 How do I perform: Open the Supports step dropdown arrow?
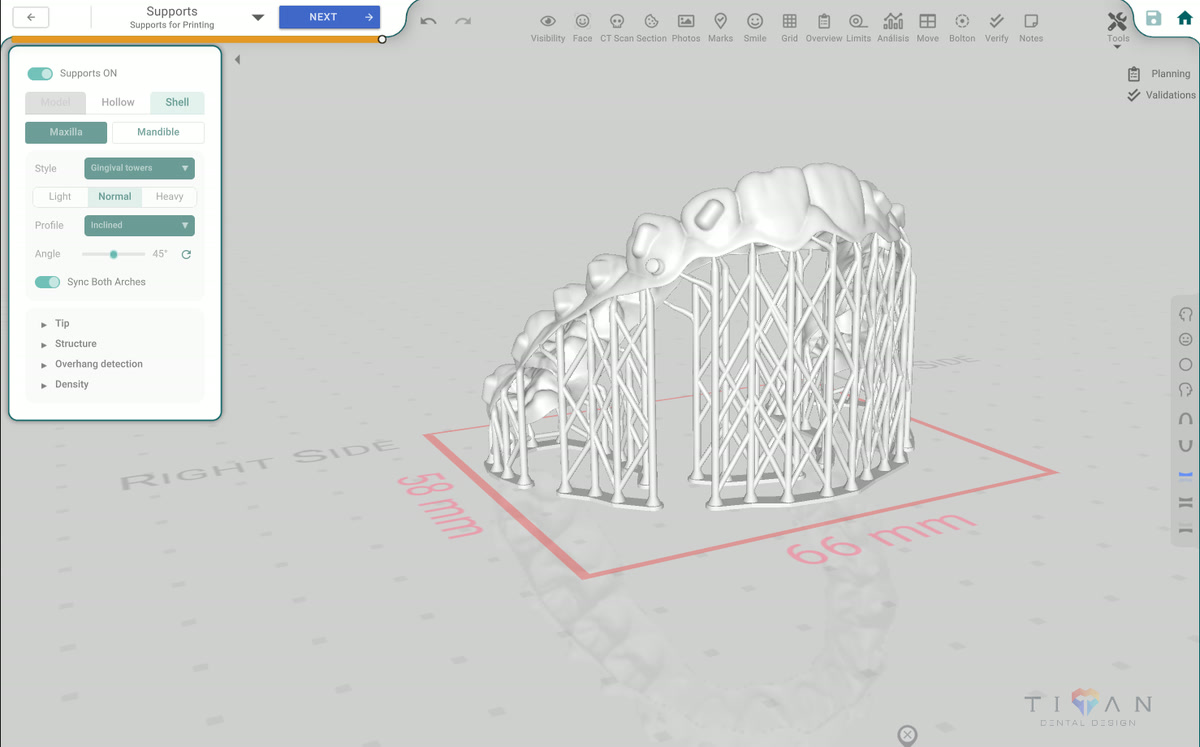[x=257, y=18]
